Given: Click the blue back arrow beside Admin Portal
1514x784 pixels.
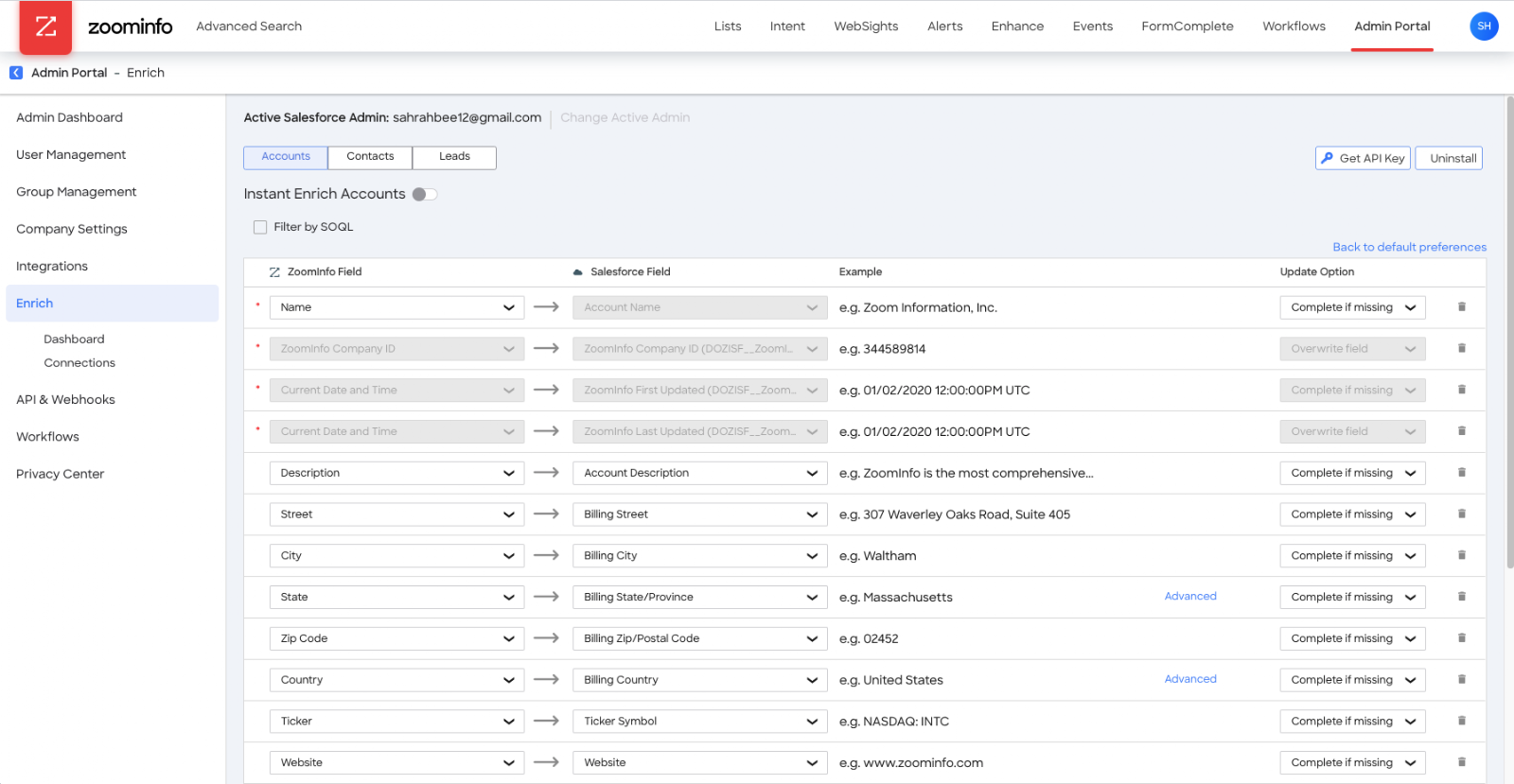Looking at the screenshot, I should [16, 73].
